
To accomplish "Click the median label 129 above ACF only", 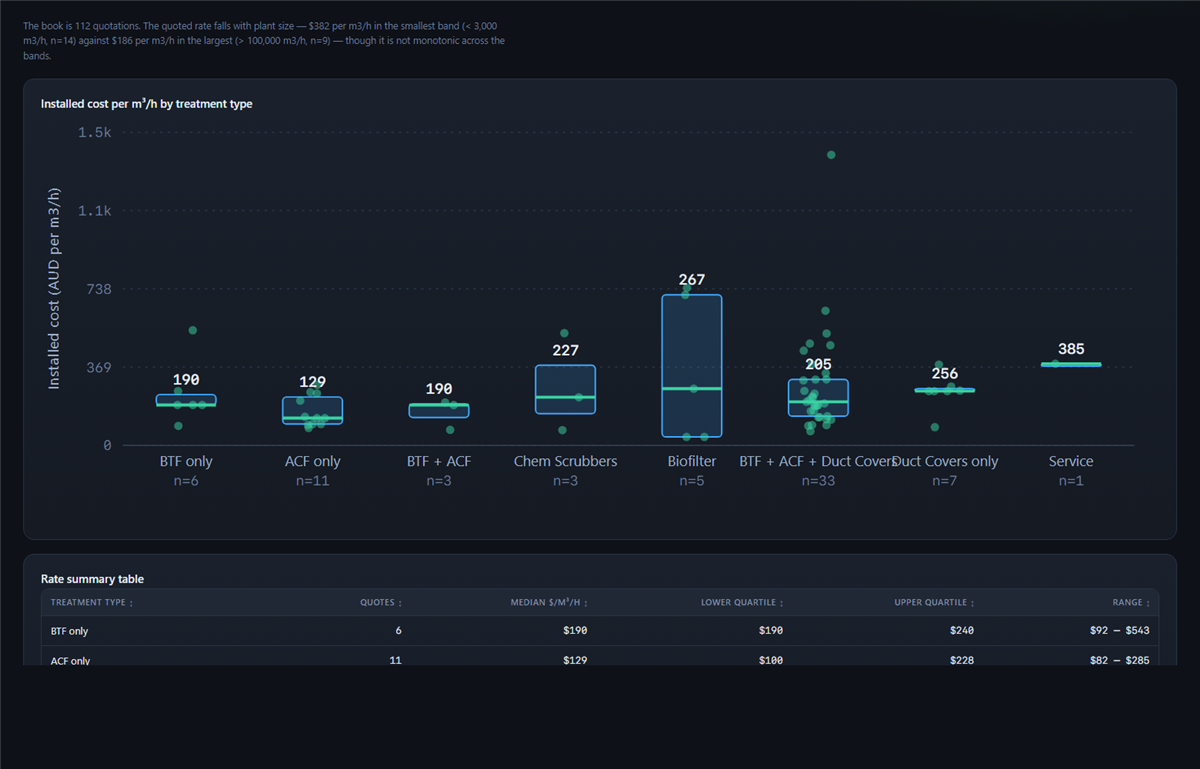I will point(313,382).
